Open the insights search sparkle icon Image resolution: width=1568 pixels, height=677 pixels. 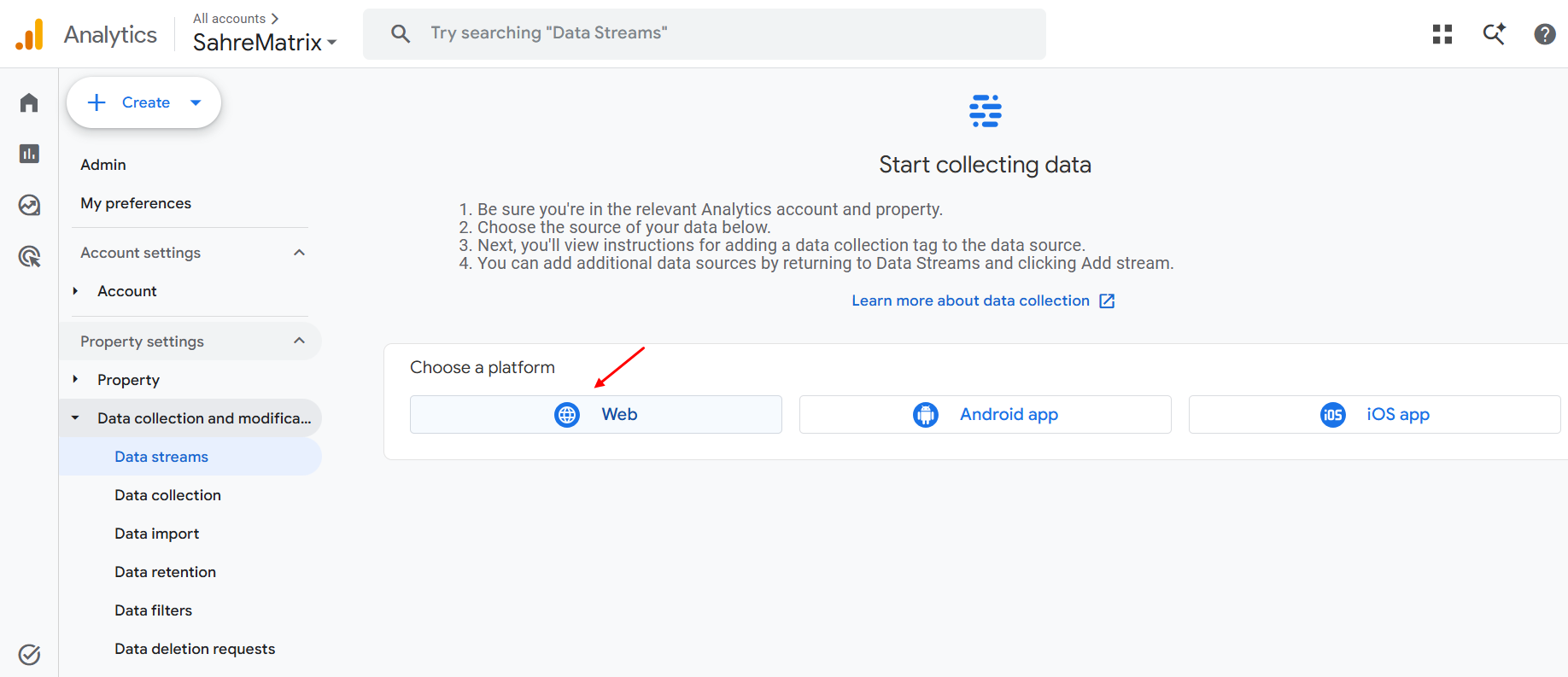pos(1494,34)
